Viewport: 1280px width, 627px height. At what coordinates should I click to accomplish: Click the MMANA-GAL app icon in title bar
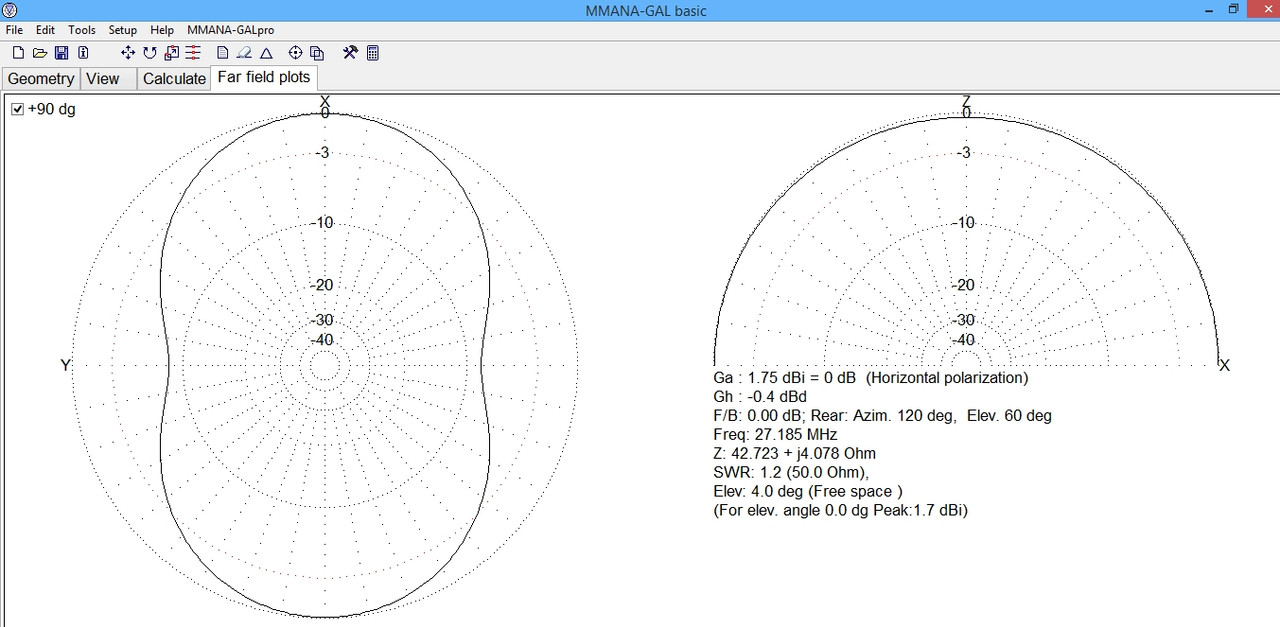tap(11, 10)
